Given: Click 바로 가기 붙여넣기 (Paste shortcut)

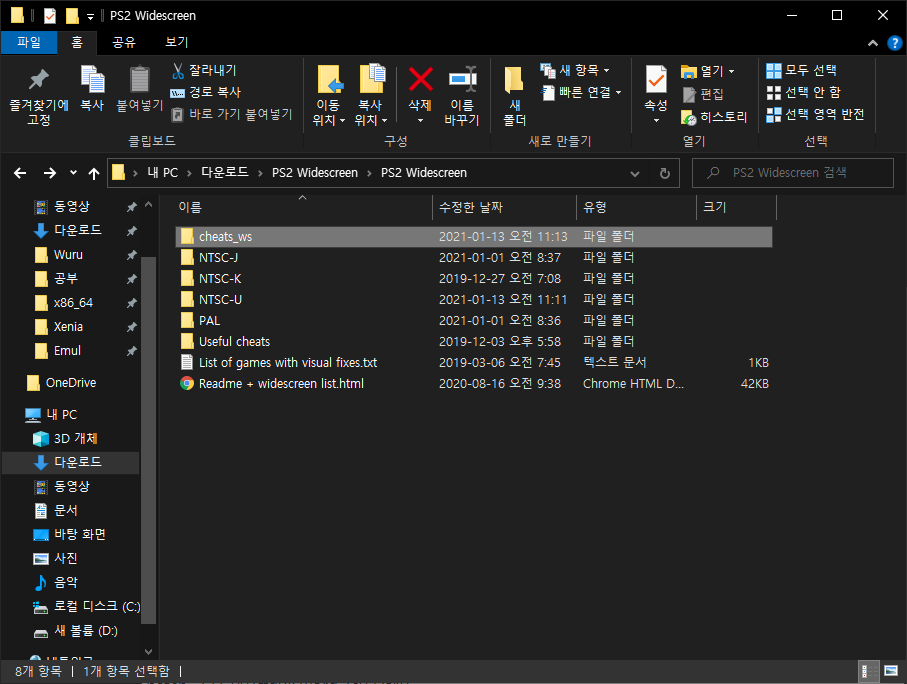Looking at the screenshot, I should (x=232, y=115).
